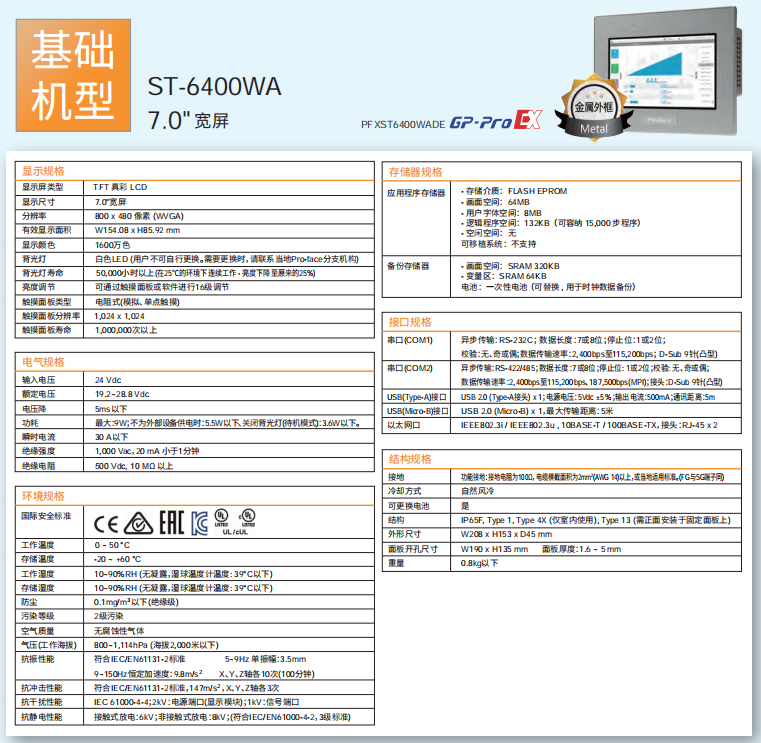The width and height of the screenshot is (761, 743).
Task: Select the 画面空间: 64MB line
Action: tap(496, 202)
